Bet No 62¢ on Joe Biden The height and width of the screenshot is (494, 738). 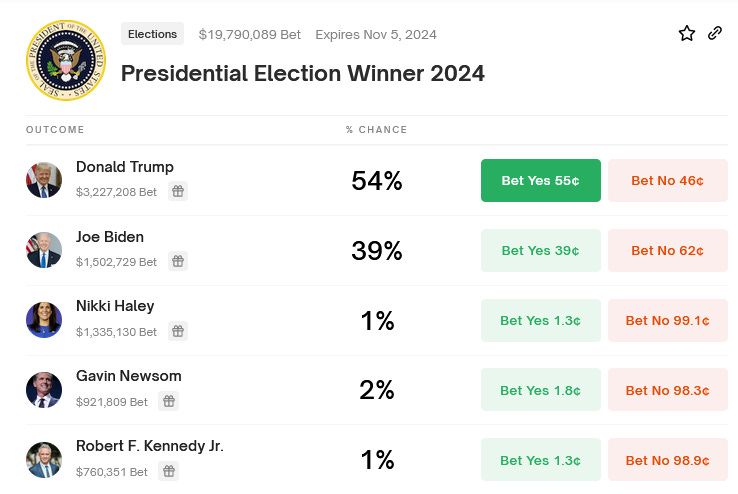coord(668,250)
